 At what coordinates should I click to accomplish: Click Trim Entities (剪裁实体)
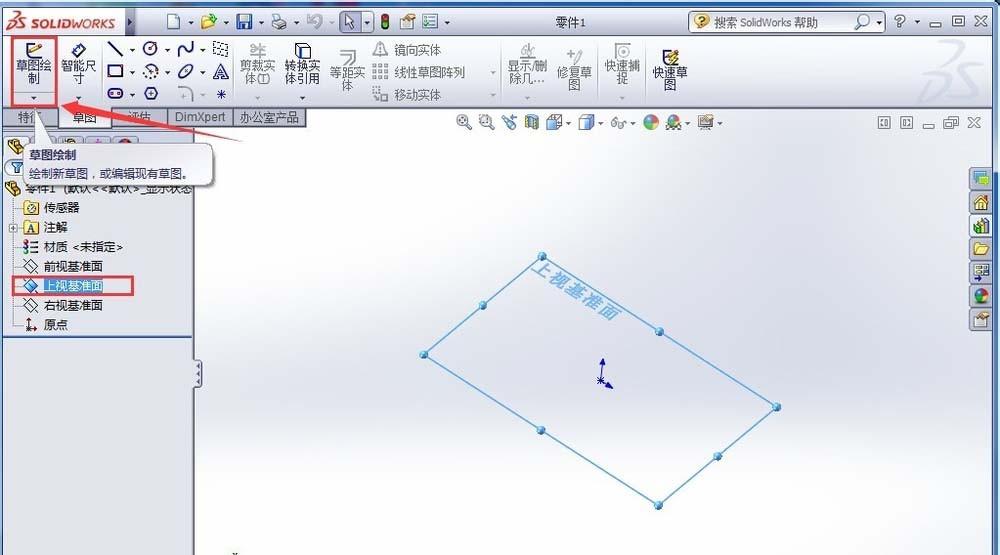pos(258,65)
